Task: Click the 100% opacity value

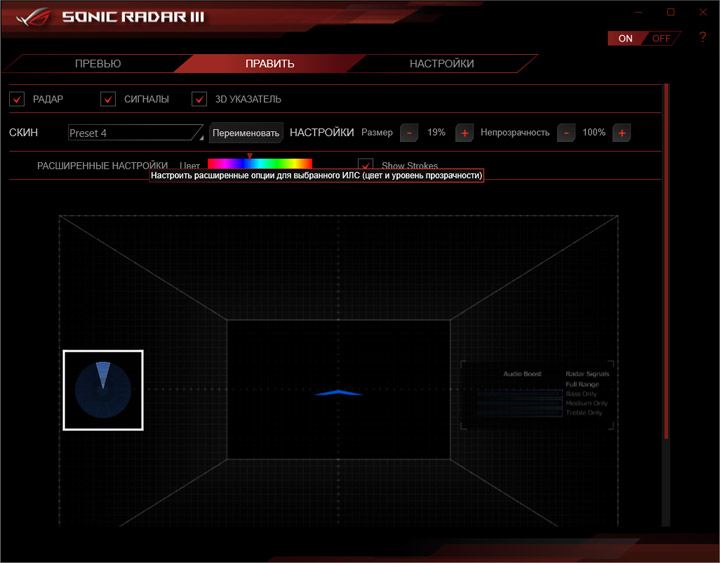Action: coord(594,132)
